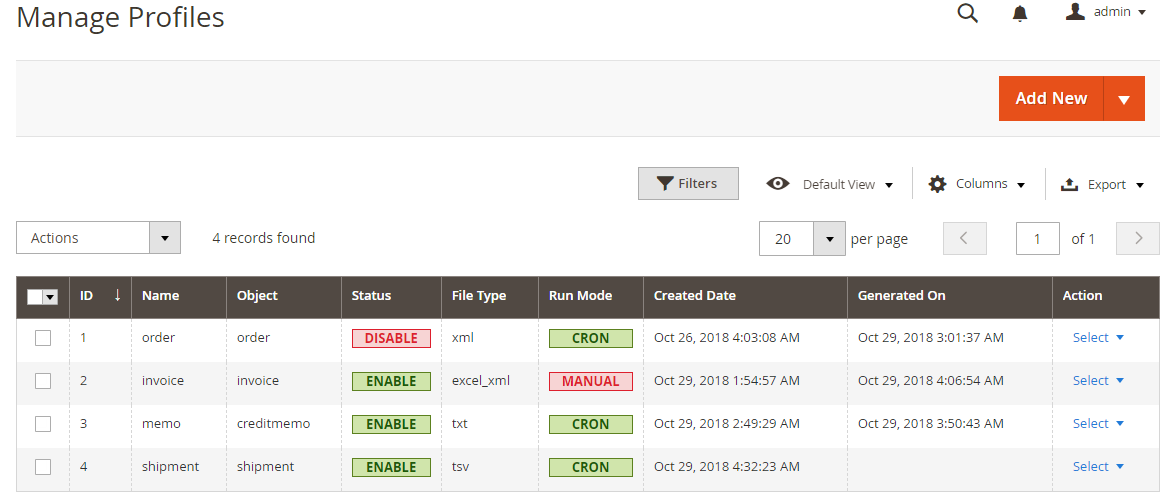Sort by Created Date column header
Image resolution: width=1171 pixels, height=495 pixels.
click(x=695, y=296)
